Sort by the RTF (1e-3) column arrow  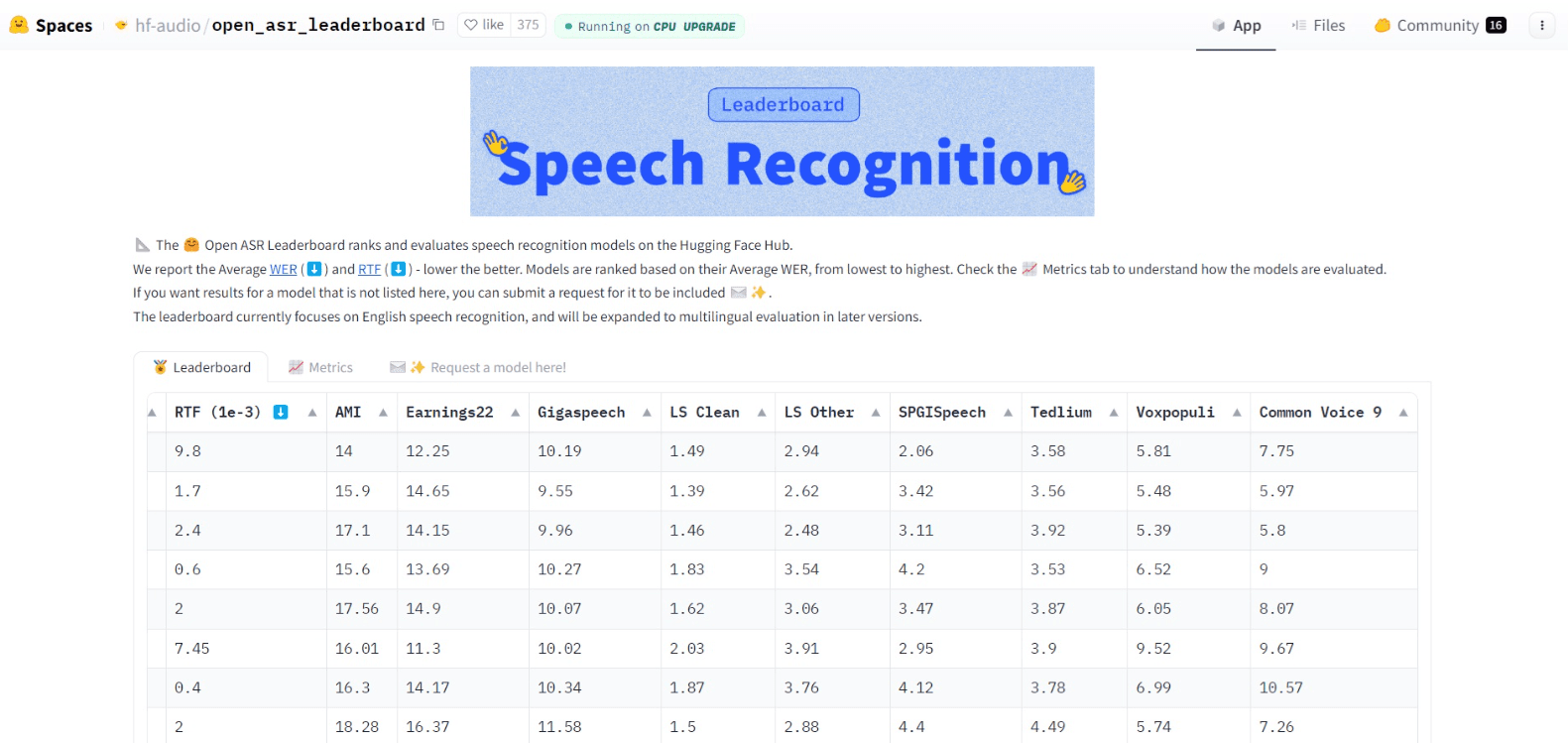(312, 413)
